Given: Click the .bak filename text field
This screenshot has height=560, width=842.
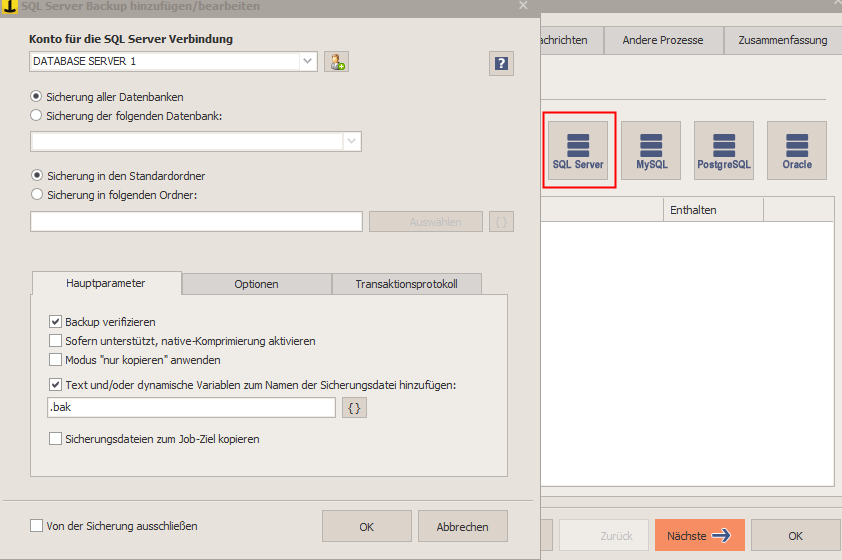Looking at the screenshot, I should pos(191,408).
